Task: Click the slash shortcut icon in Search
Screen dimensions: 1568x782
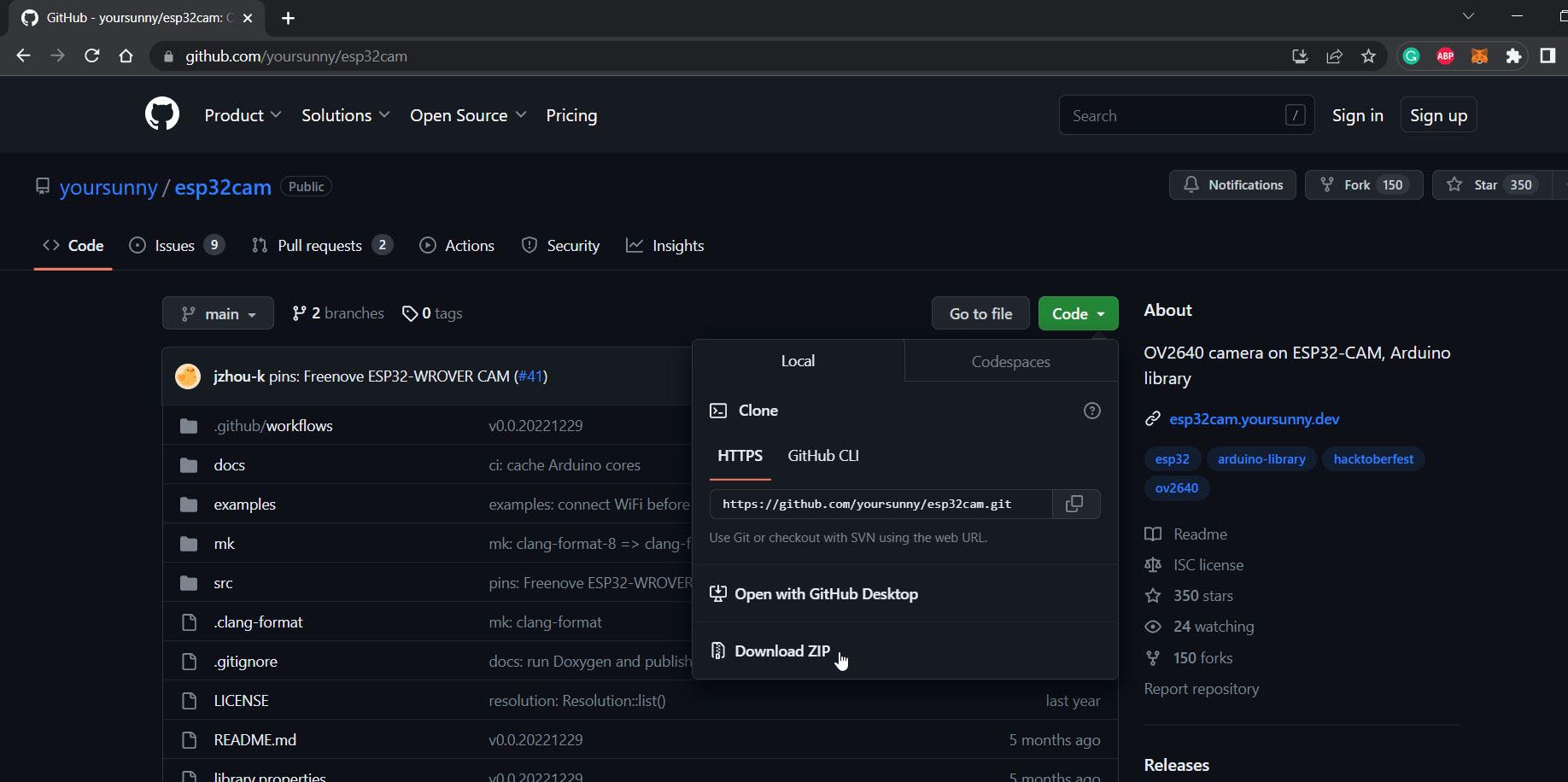Action: coord(1295,115)
